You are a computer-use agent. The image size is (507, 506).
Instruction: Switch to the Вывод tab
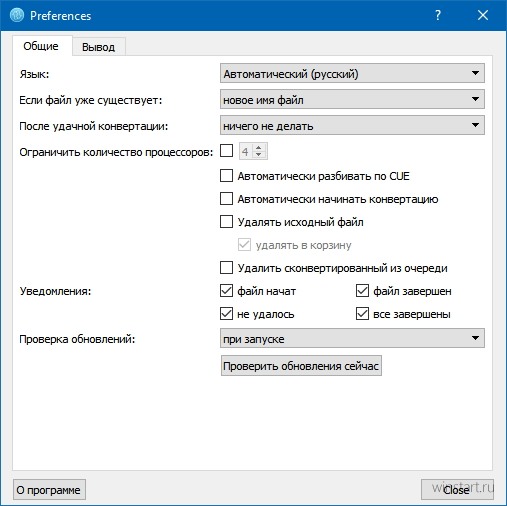click(x=98, y=47)
